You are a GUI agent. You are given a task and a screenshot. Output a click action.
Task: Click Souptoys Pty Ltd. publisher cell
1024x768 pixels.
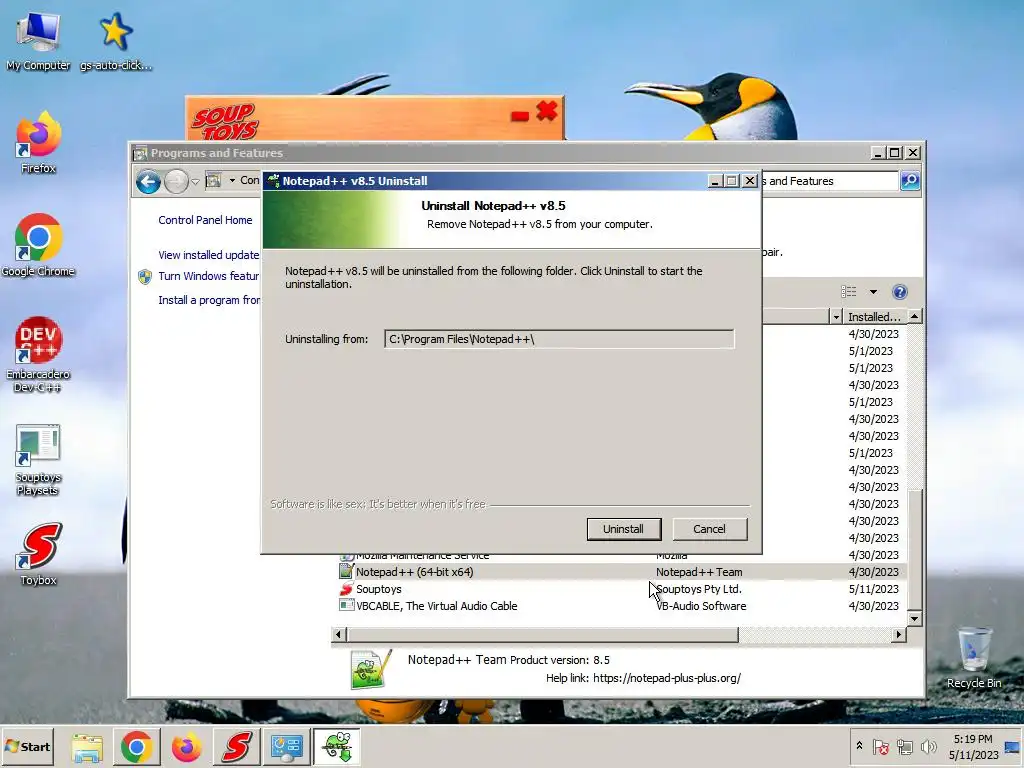(699, 589)
